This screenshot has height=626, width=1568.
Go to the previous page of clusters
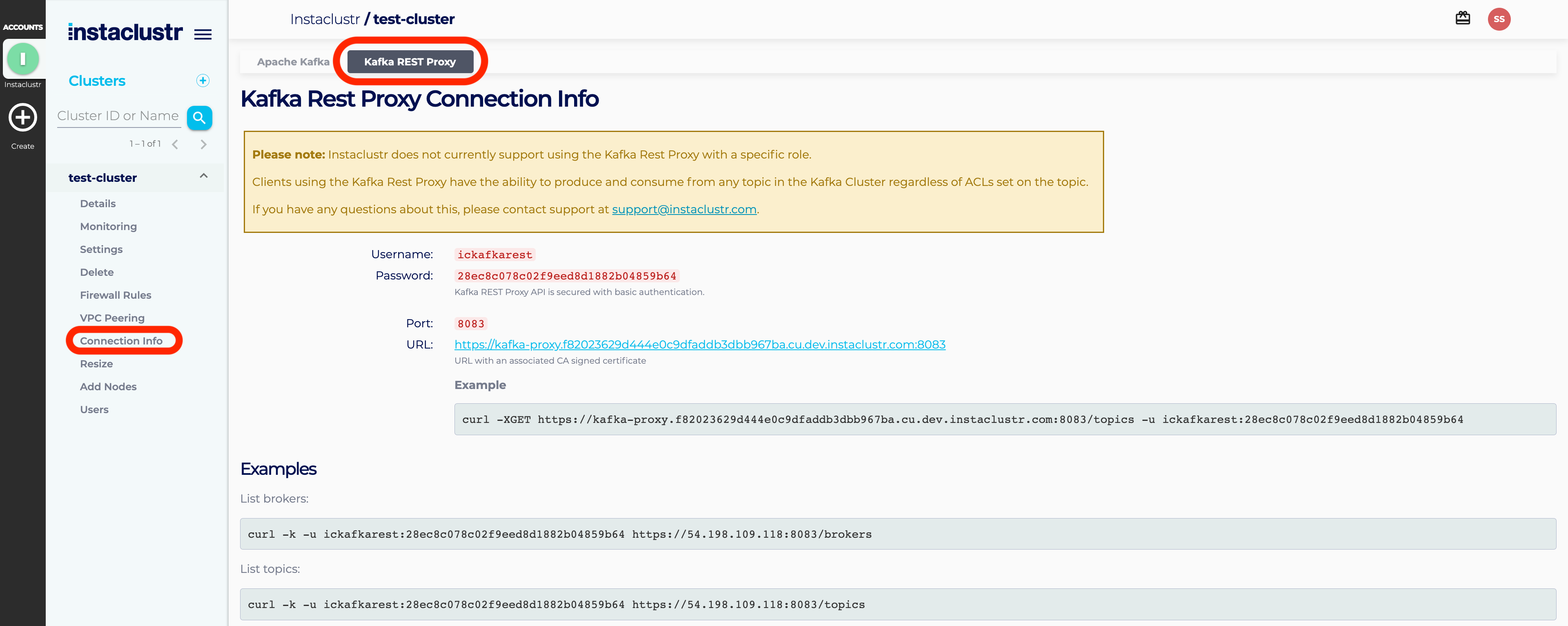175,144
